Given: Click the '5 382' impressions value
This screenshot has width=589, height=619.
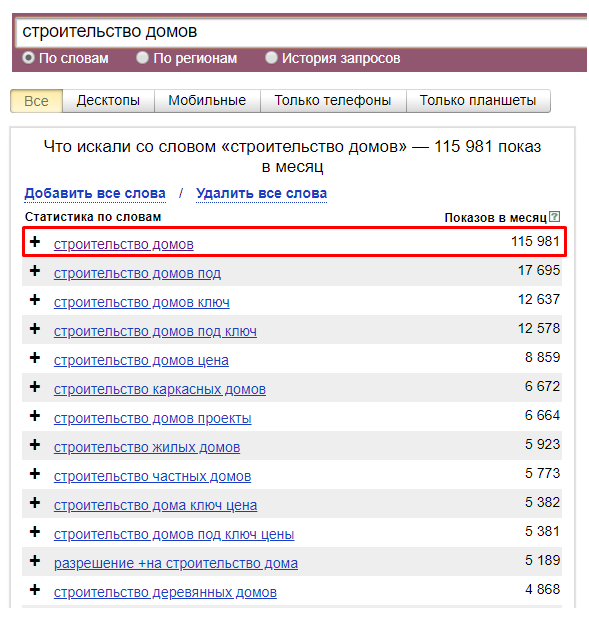Looking at the screenshot, I should (x=542, y=502).
